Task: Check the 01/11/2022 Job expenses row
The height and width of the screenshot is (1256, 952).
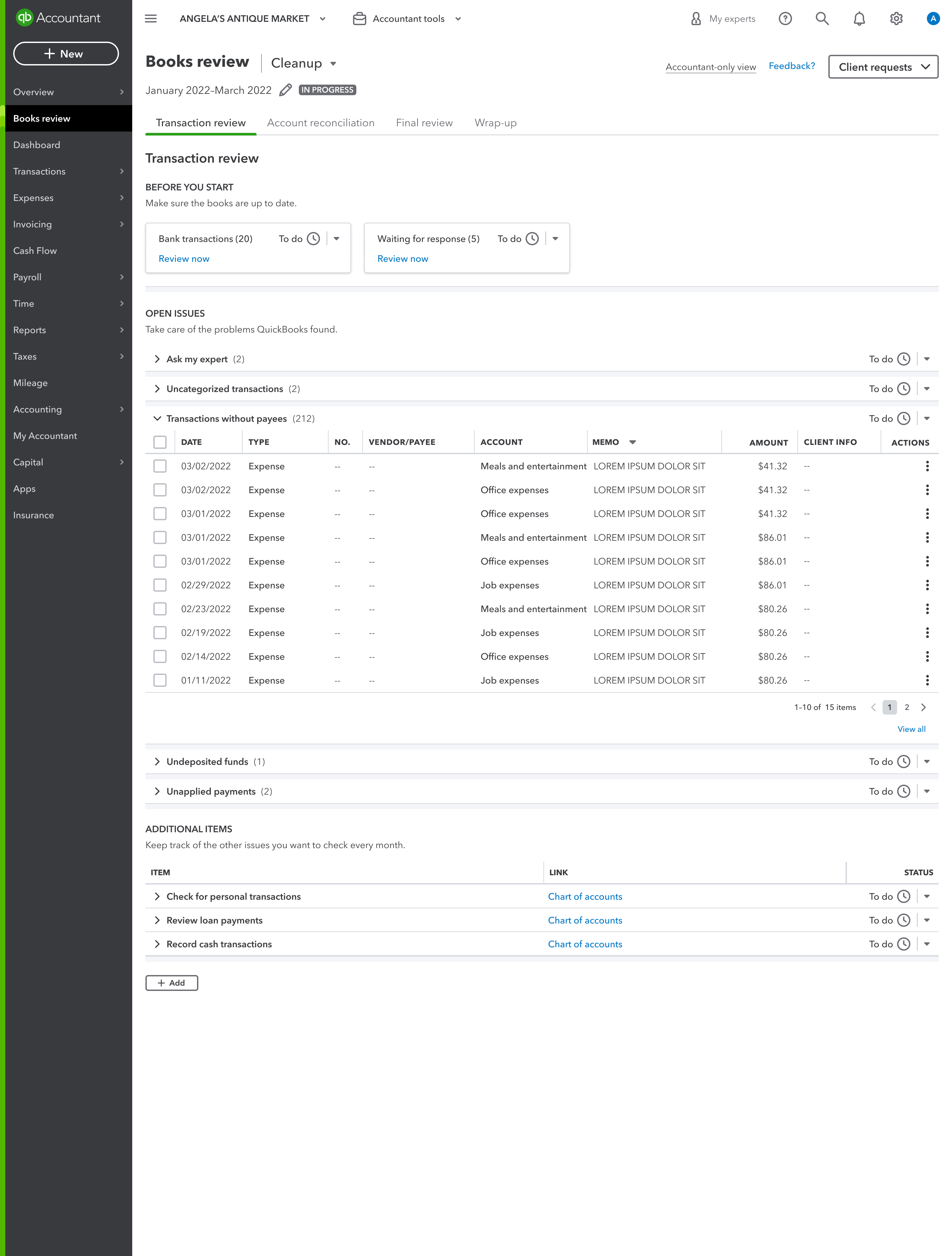Action: click(160, 680)
